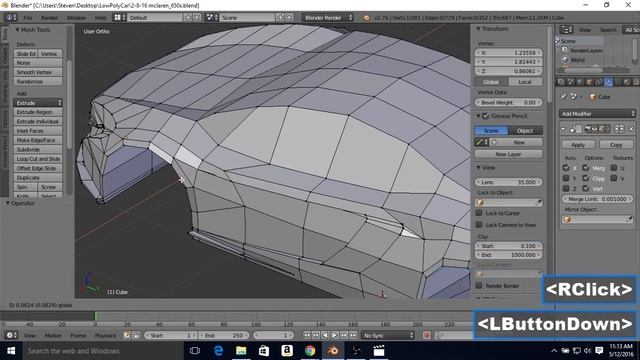Enable the texture U checkbox
640x360 pixels.
613,168
